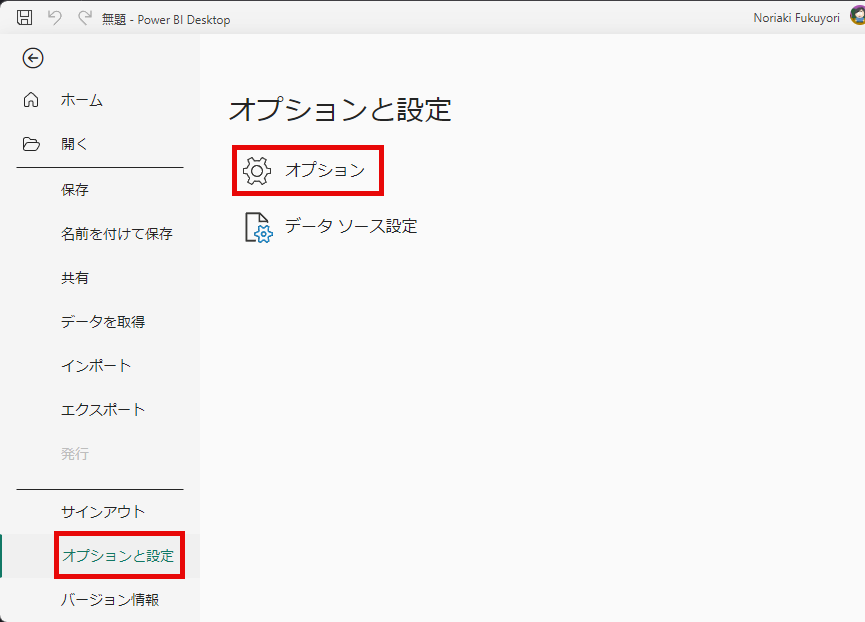Open the user profile avatar
865x622 pixels.
(x=857, y=15)
